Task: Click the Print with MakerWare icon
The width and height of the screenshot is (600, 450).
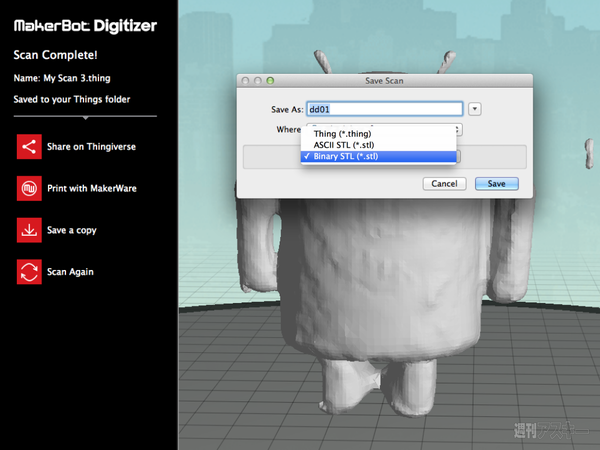Action: [x=29, y=188]
